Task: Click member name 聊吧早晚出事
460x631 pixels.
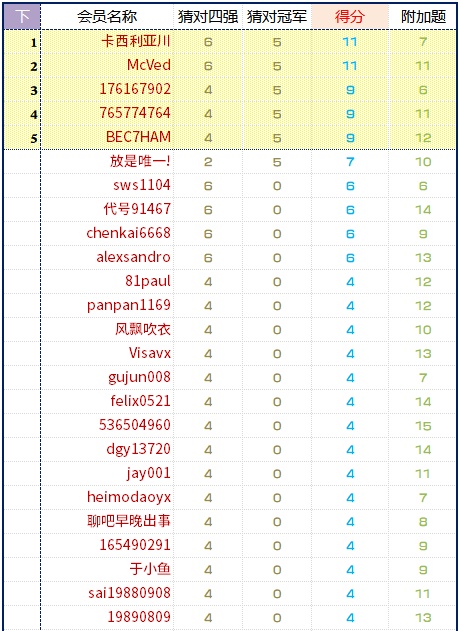Action: coord(129,522)
